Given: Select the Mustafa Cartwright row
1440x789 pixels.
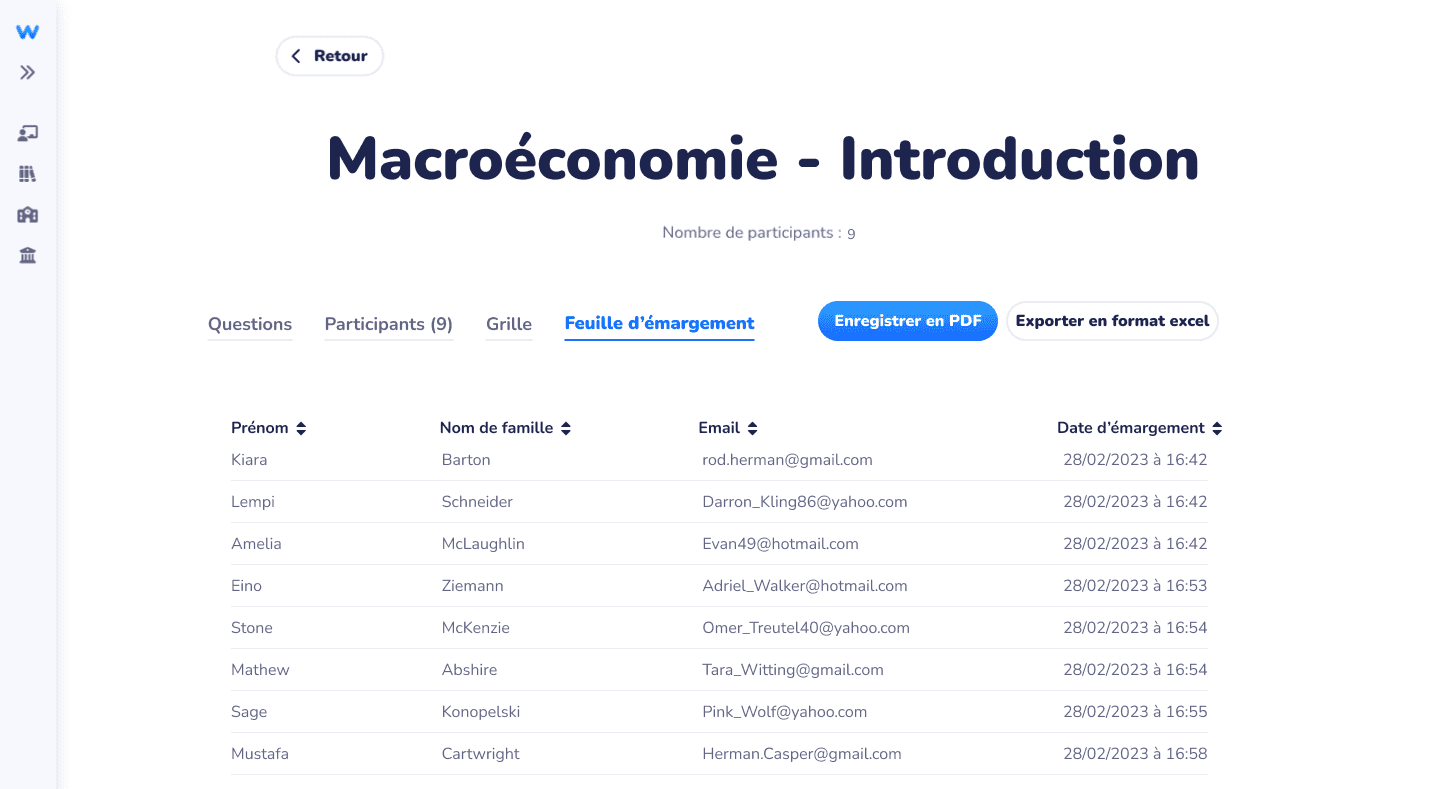Looking at the screenshot, I should [719, 754].
